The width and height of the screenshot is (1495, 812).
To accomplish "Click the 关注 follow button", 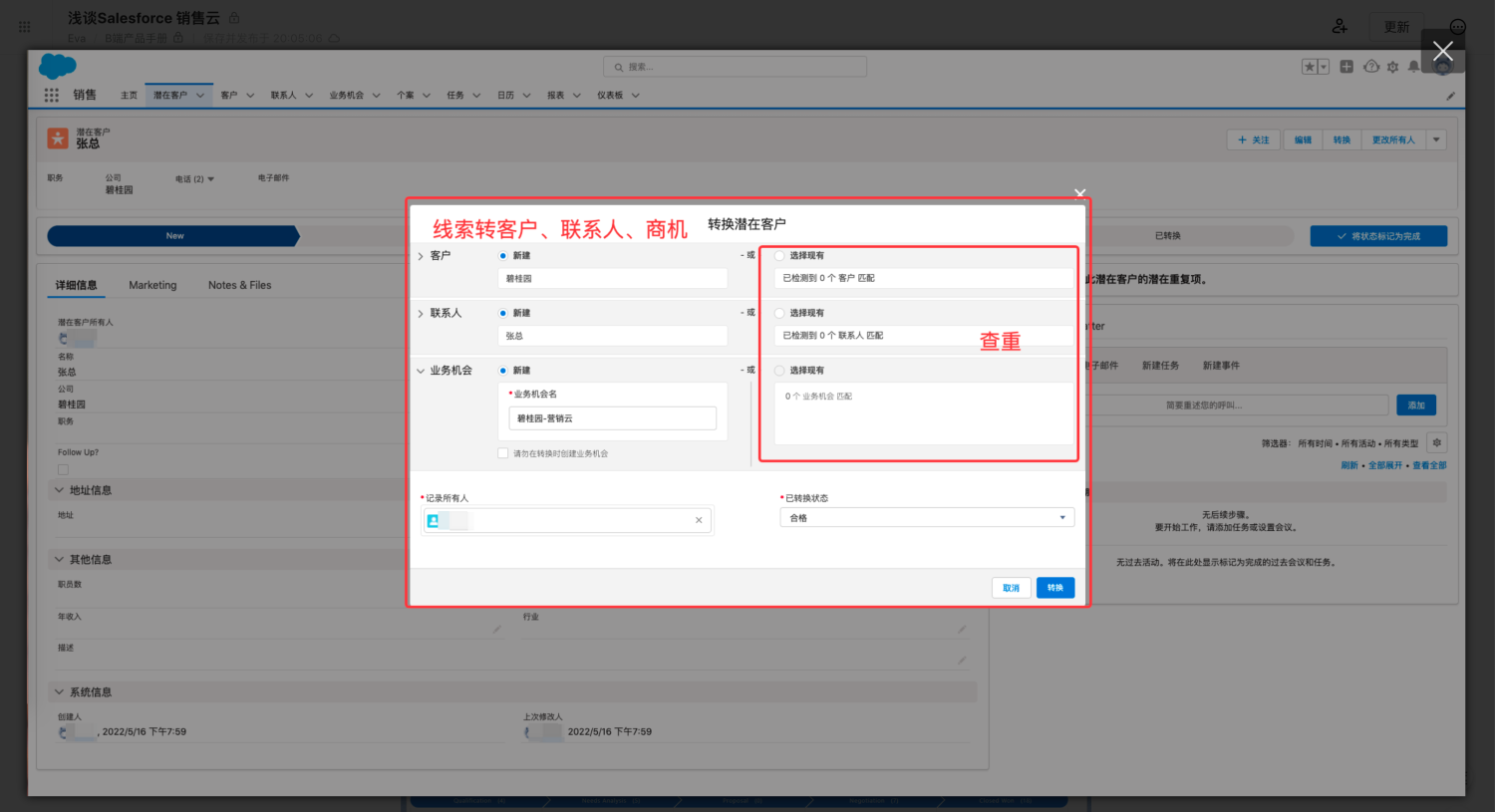I will pyautogui.click(x=1254, y=139).
